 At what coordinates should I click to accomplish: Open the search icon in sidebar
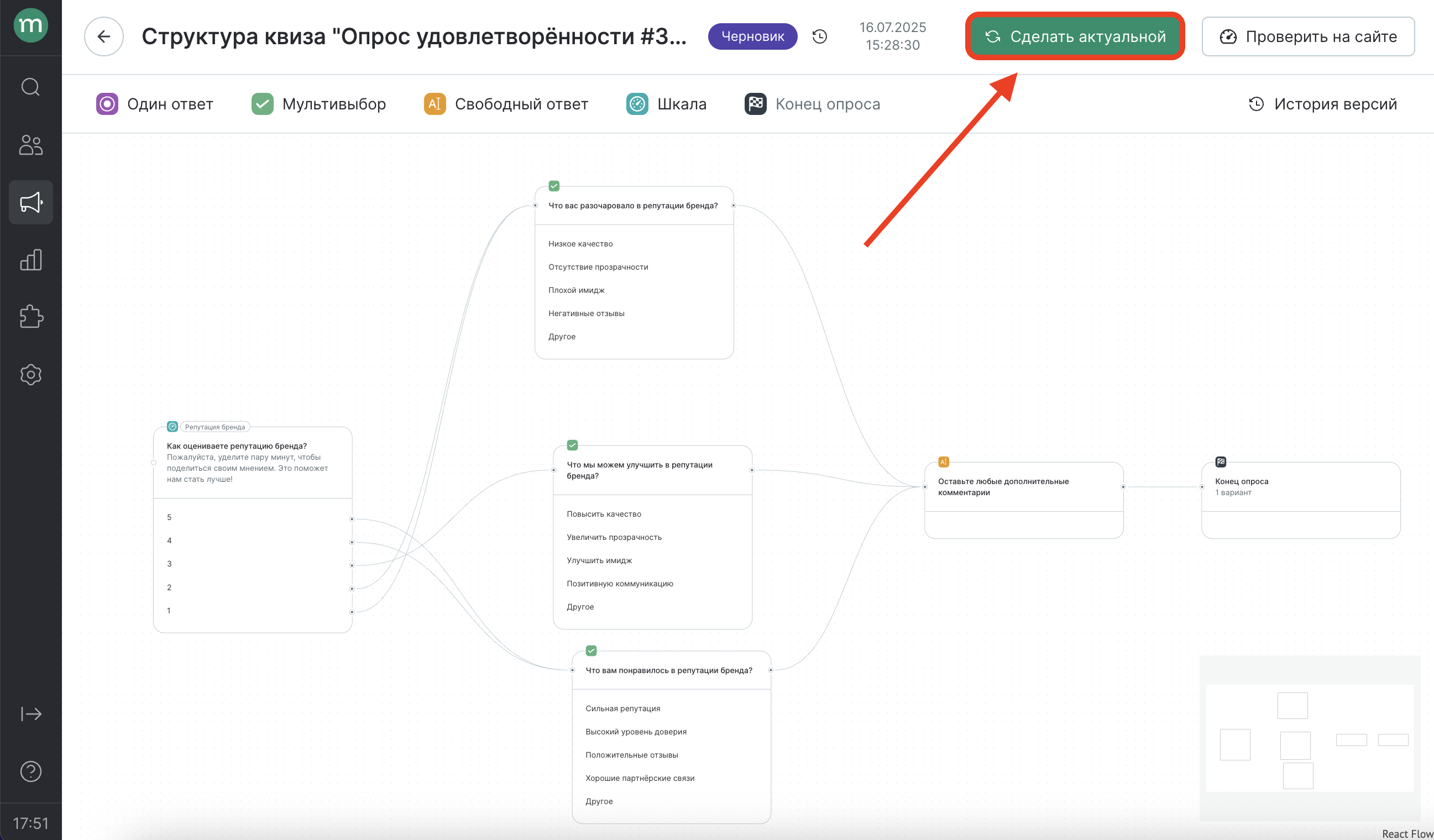(31, 87)
